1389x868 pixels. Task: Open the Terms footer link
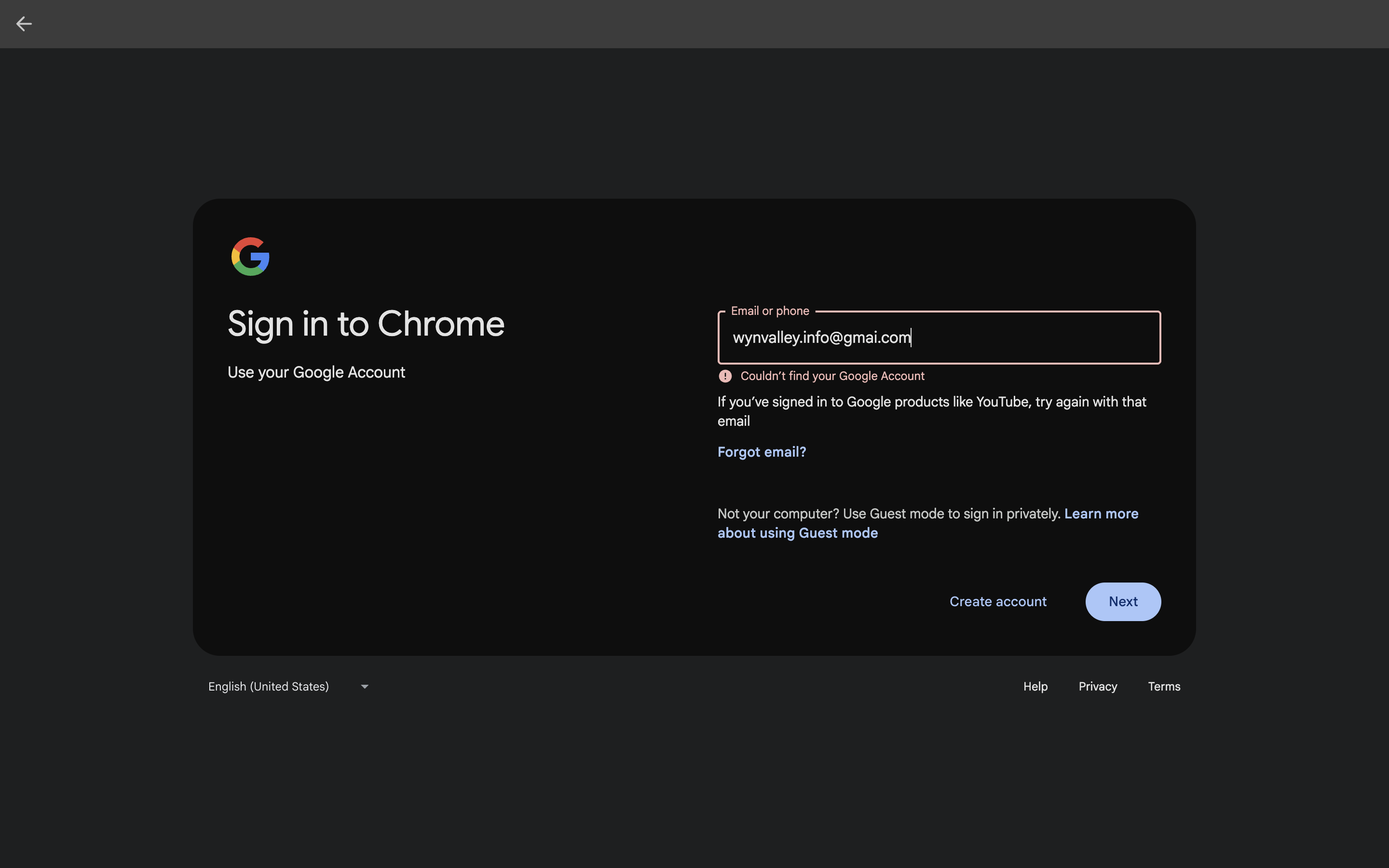[x=1163, y=687]
